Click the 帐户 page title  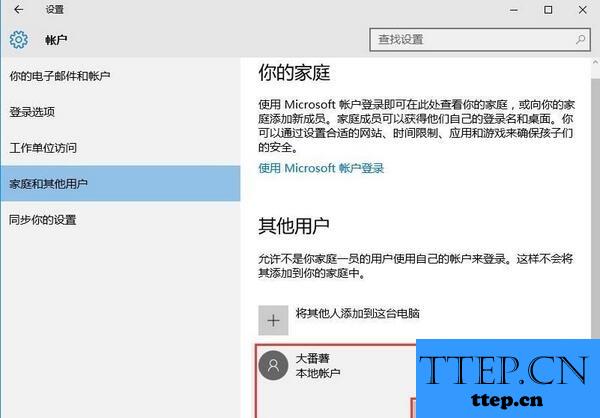coord(56,40)
